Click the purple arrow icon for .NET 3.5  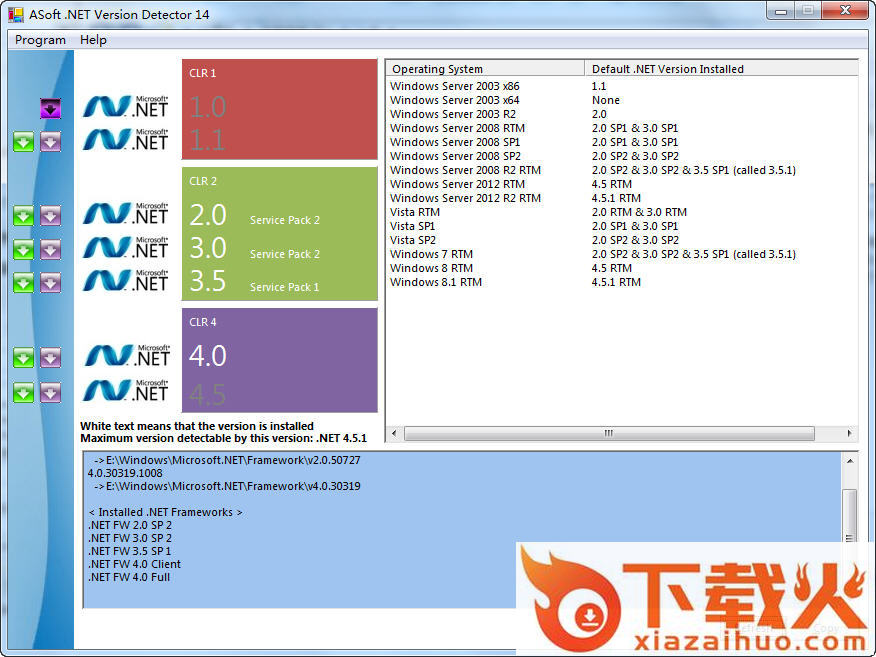coord(50,283)
